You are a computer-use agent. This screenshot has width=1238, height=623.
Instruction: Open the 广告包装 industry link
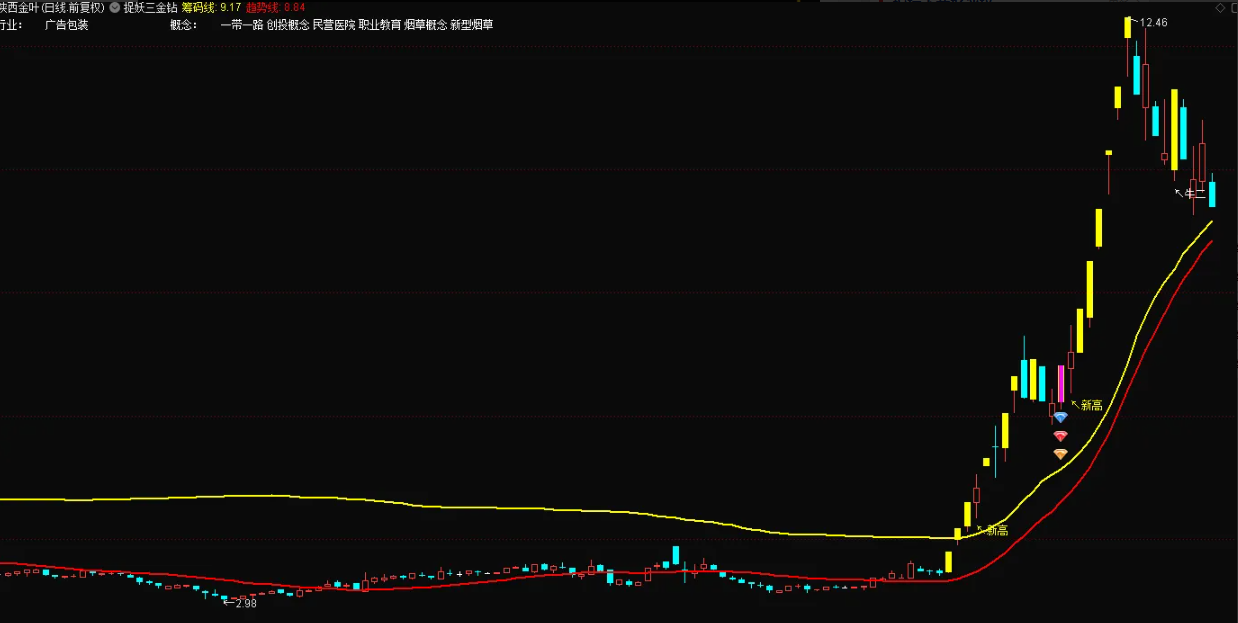67,25
